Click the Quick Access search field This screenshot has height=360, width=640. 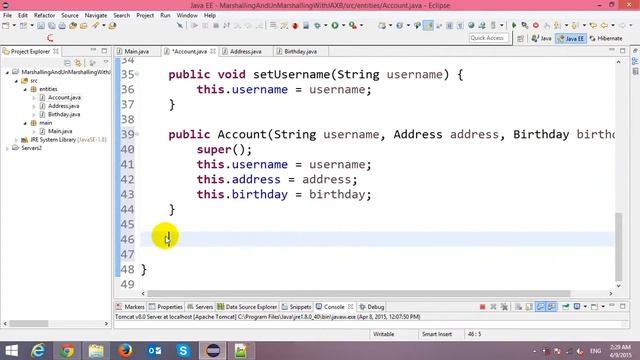coord(489,38)
